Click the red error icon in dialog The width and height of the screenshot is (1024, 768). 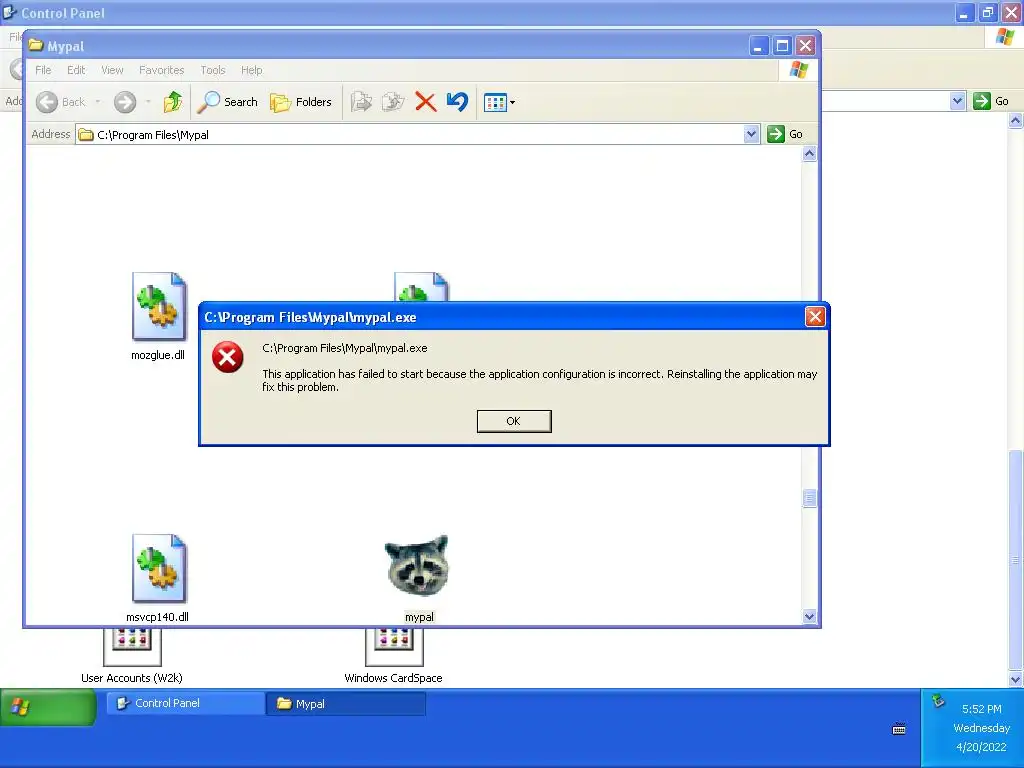[x=227, y=357]
